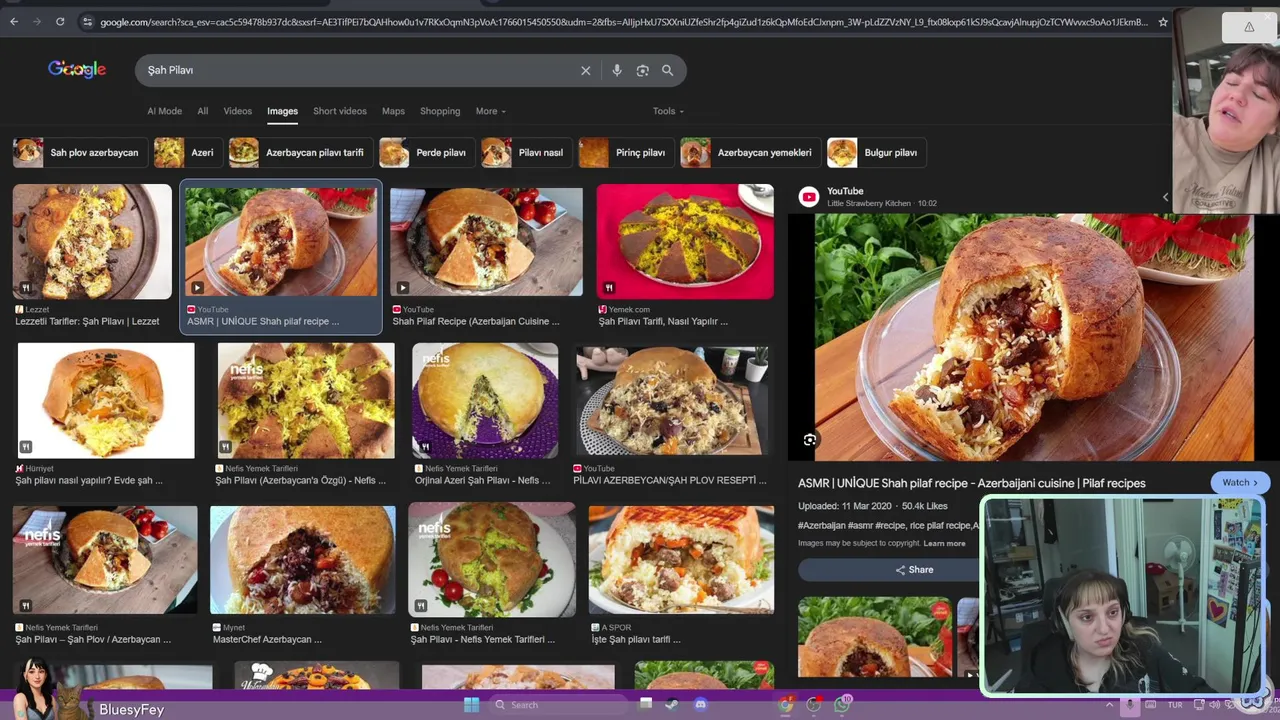Clear the search box with the X icon

pos(586,70)
